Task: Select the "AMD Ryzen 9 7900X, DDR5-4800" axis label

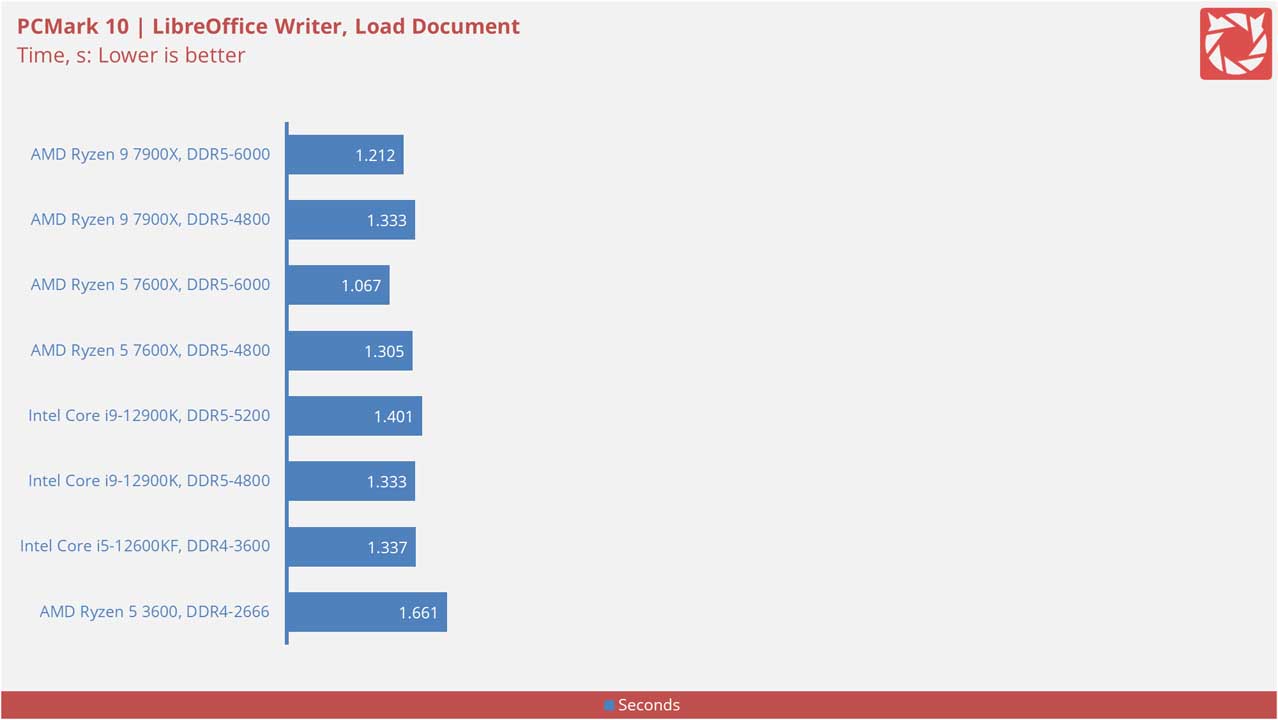Action: click(x=150, y=219)
